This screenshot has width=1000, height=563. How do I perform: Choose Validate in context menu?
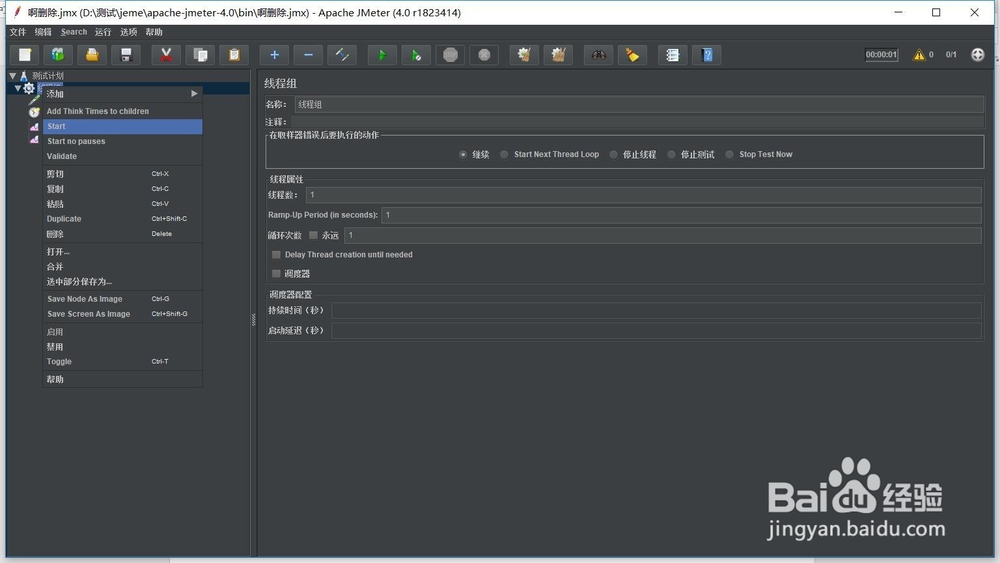coord(122,156)
